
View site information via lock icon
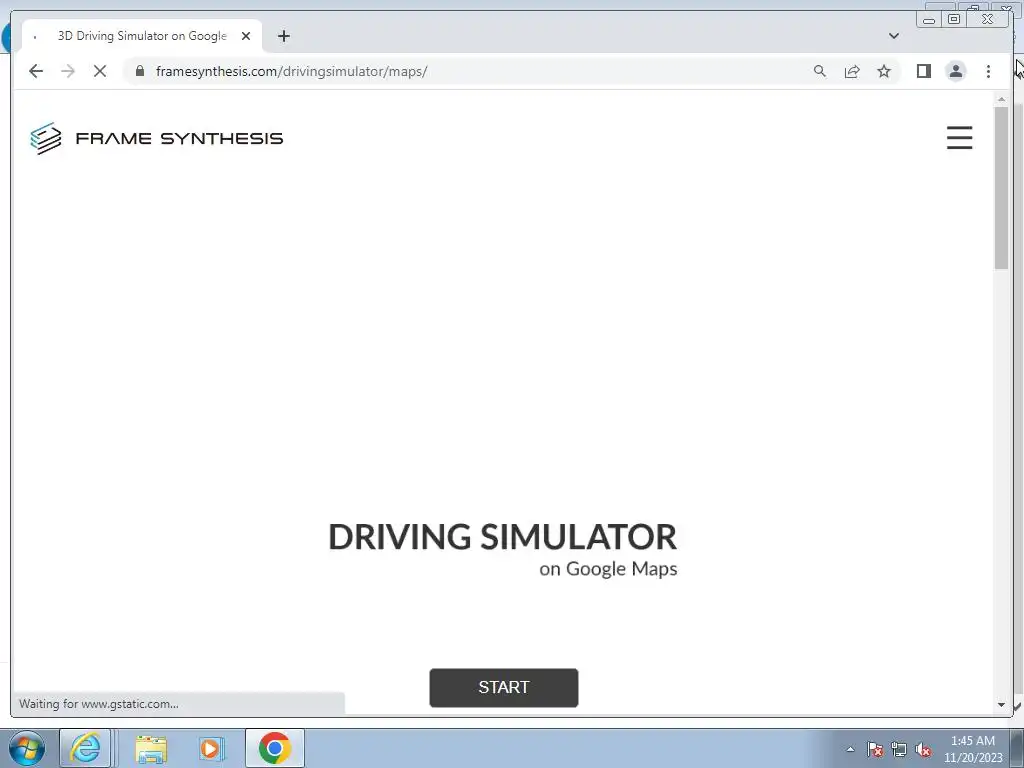tap(140, 71)
